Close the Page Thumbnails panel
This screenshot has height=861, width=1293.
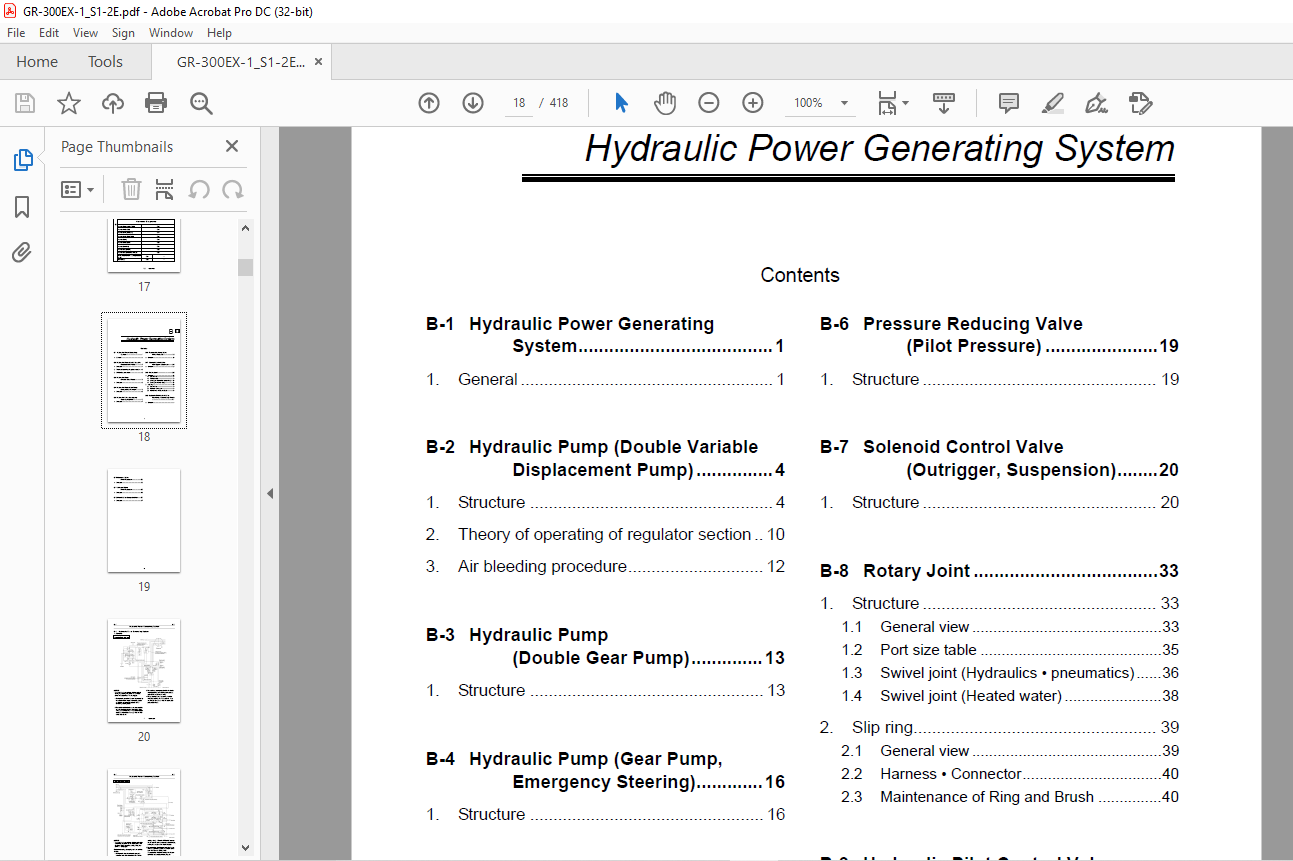232,146
